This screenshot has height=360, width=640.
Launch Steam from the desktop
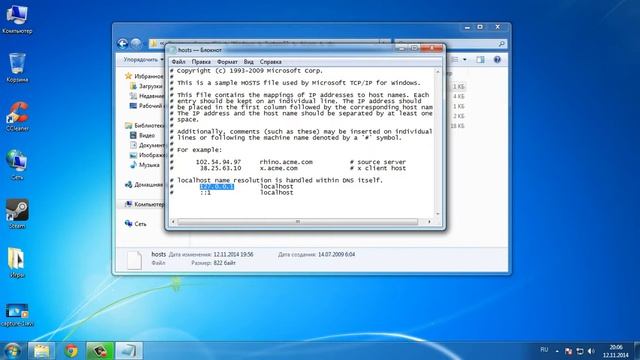point(17,214)
